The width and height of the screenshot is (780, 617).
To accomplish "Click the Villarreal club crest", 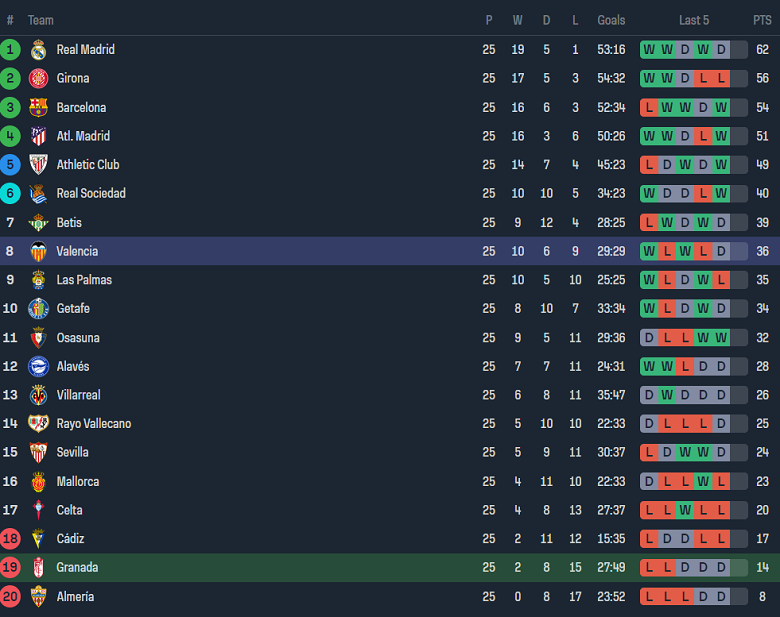I will pos(39,395).
